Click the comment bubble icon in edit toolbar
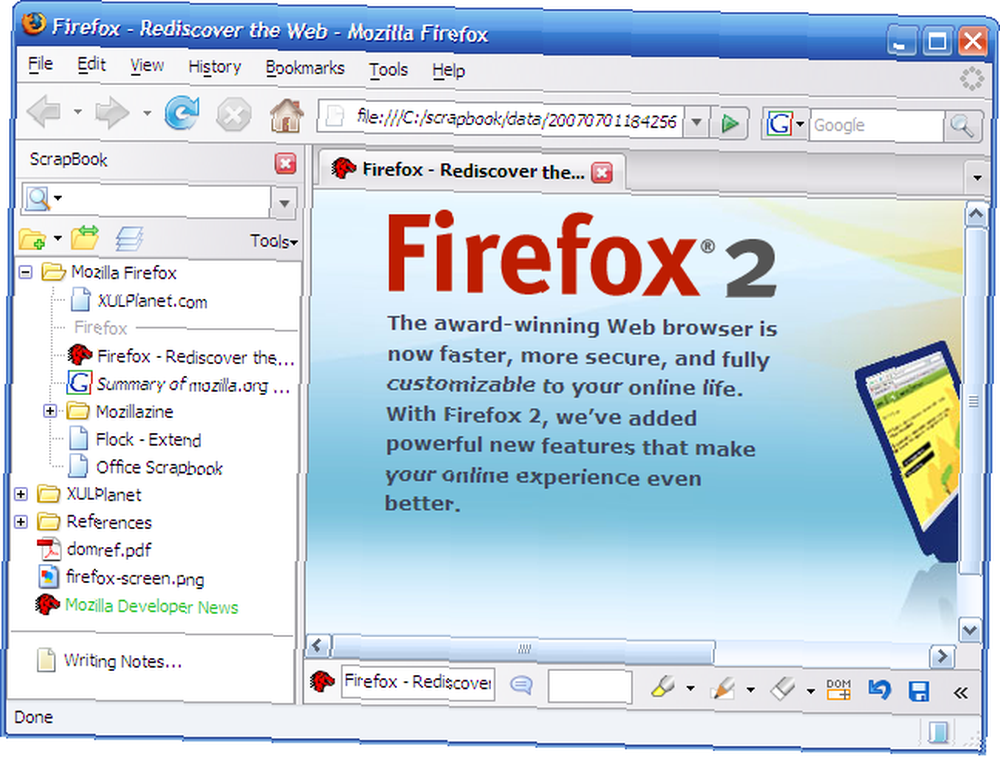This screenshot has height=757, width=1000. coord(521,685)
